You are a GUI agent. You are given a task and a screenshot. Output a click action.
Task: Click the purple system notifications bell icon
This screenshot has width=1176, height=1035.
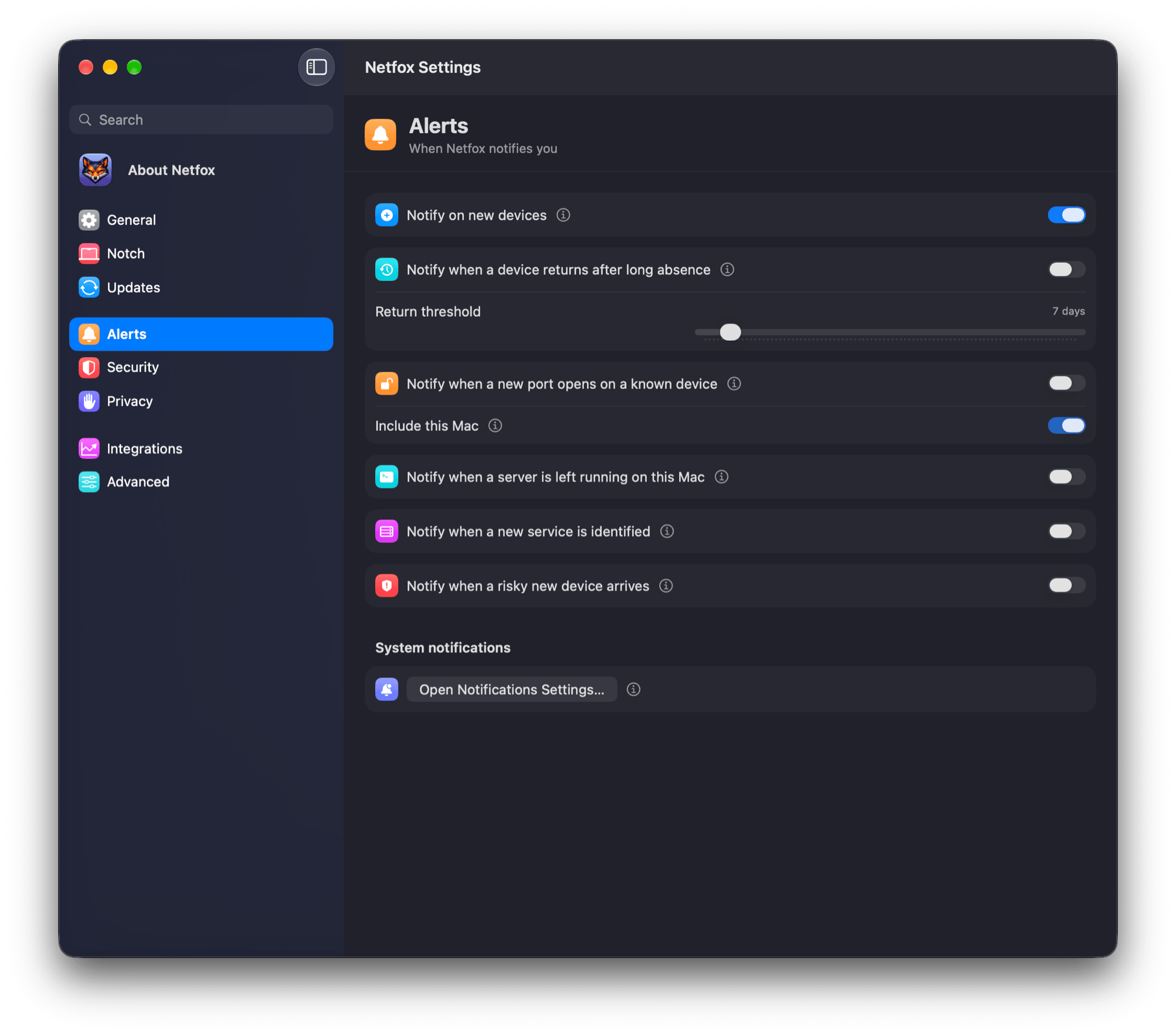click(387, 689)
